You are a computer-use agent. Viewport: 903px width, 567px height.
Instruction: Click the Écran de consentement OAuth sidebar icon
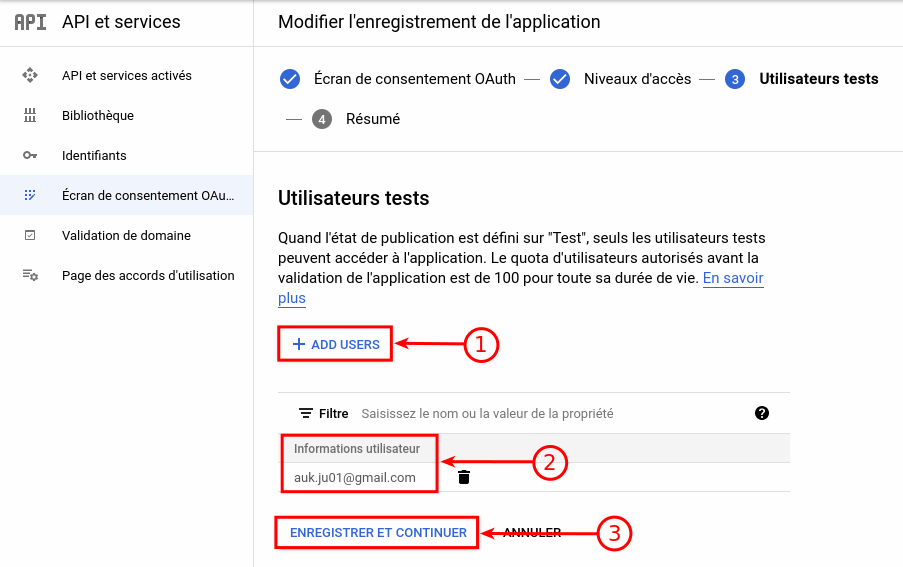point(30,195)
